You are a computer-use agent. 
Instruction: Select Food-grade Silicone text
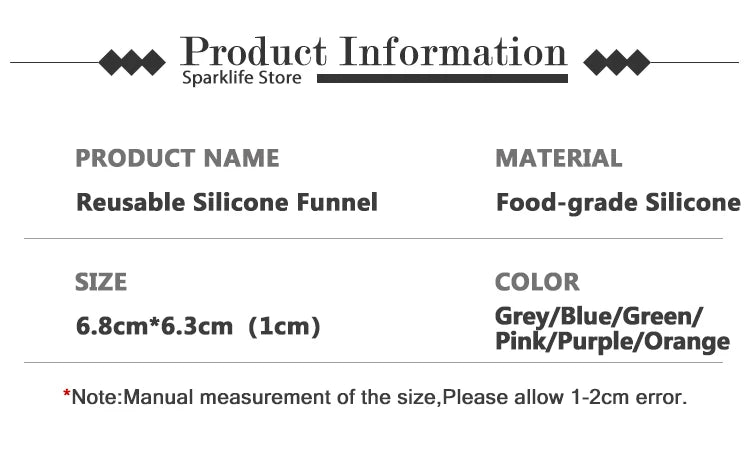pyautogui.click(x=618, y=202)
